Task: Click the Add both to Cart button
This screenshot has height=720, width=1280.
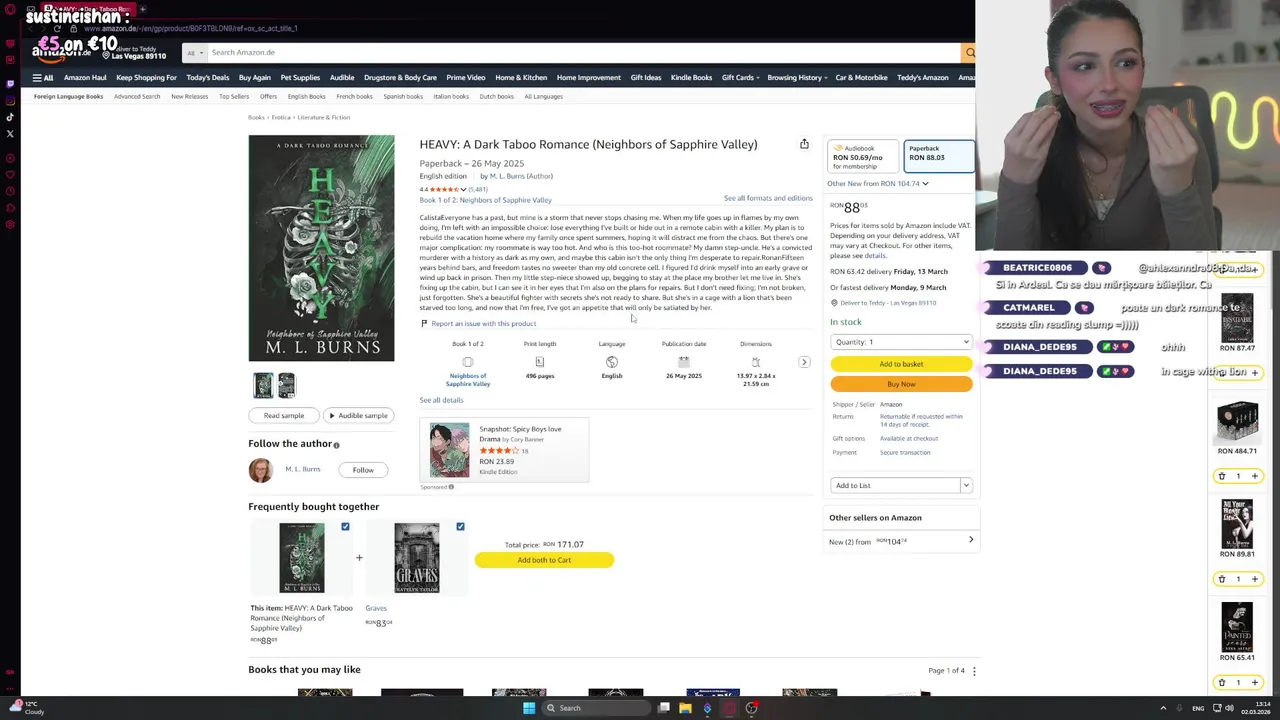Action: tap(544, 560)
